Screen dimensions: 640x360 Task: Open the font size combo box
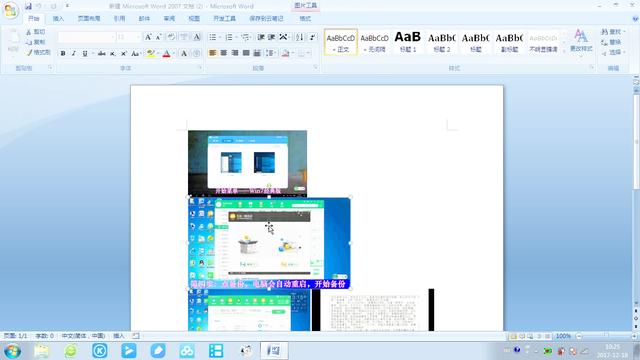point(129,37)
